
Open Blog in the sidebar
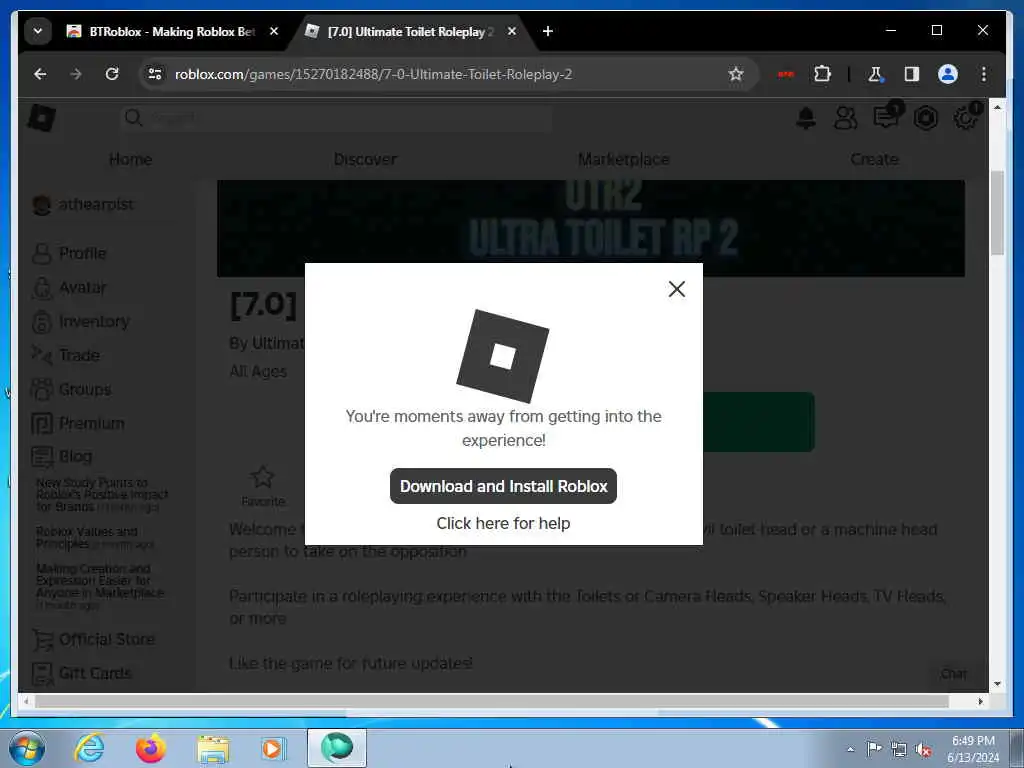point(62,456)
